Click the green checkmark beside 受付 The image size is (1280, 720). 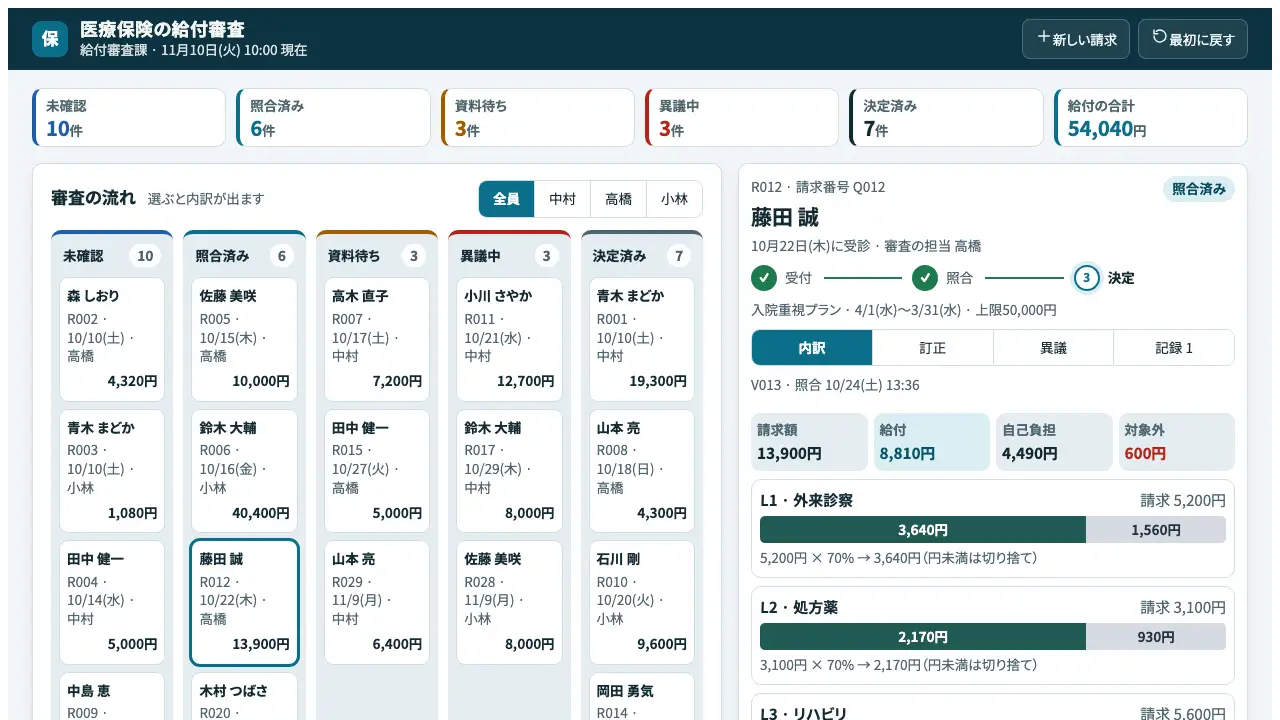pos(764,278)
